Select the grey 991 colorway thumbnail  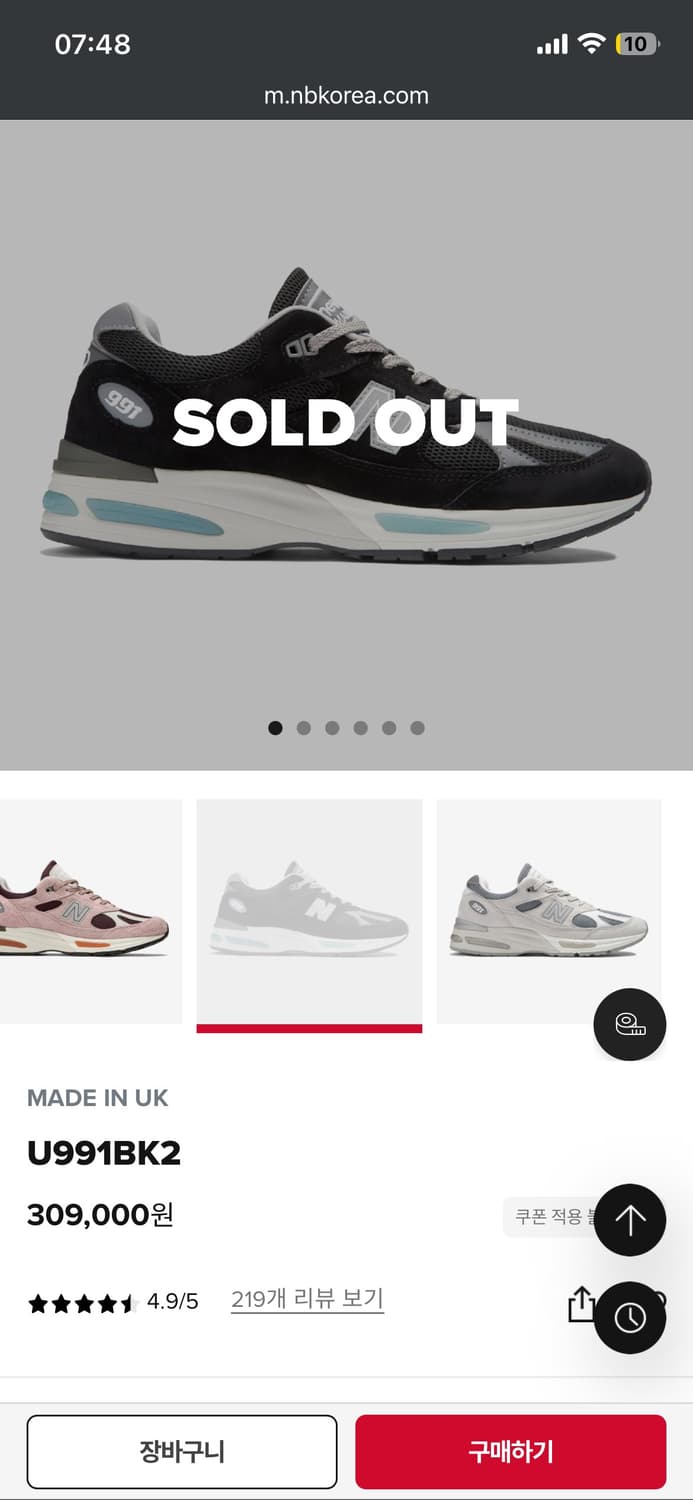pyautogui.click(x=549, y=911)
